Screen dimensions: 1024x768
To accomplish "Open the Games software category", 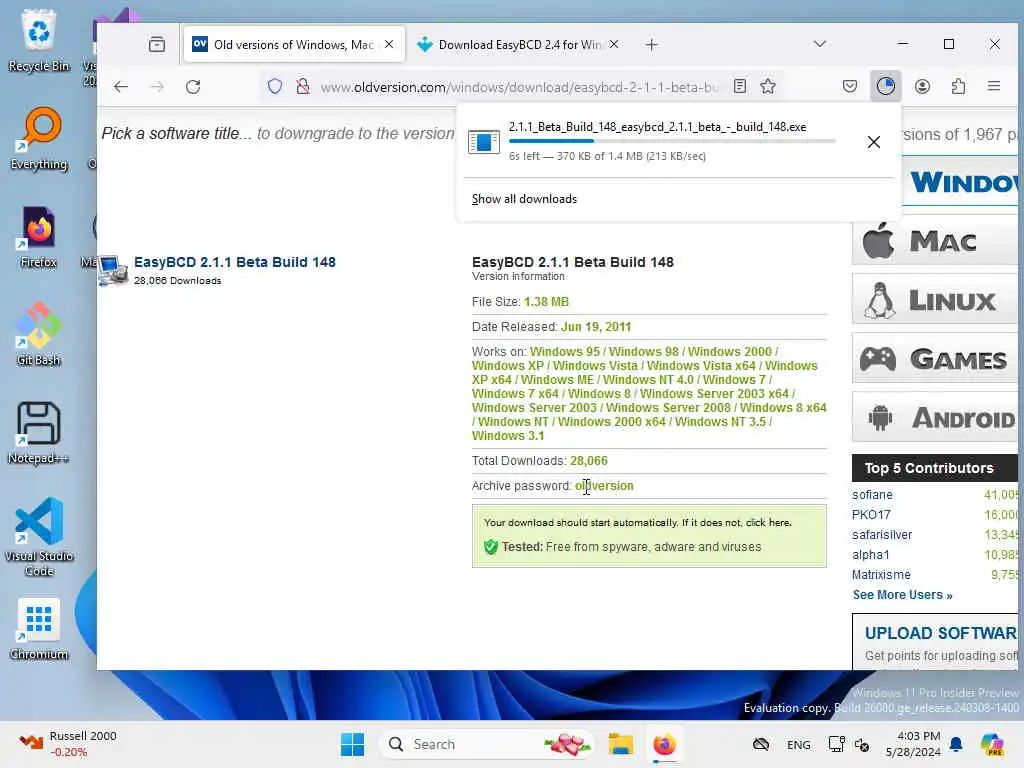I will [935, 359].
